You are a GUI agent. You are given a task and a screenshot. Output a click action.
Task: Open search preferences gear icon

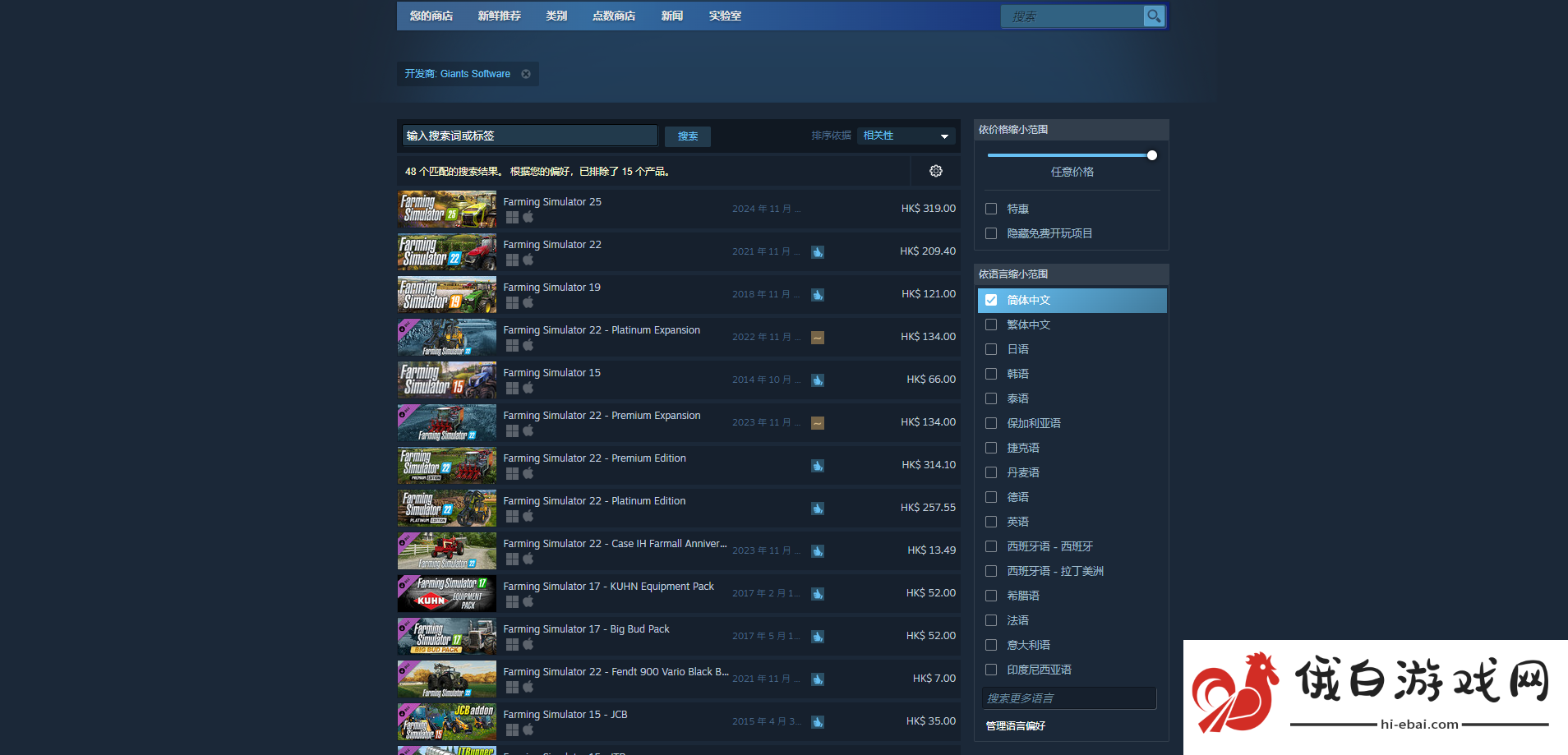tap(936, 171)
